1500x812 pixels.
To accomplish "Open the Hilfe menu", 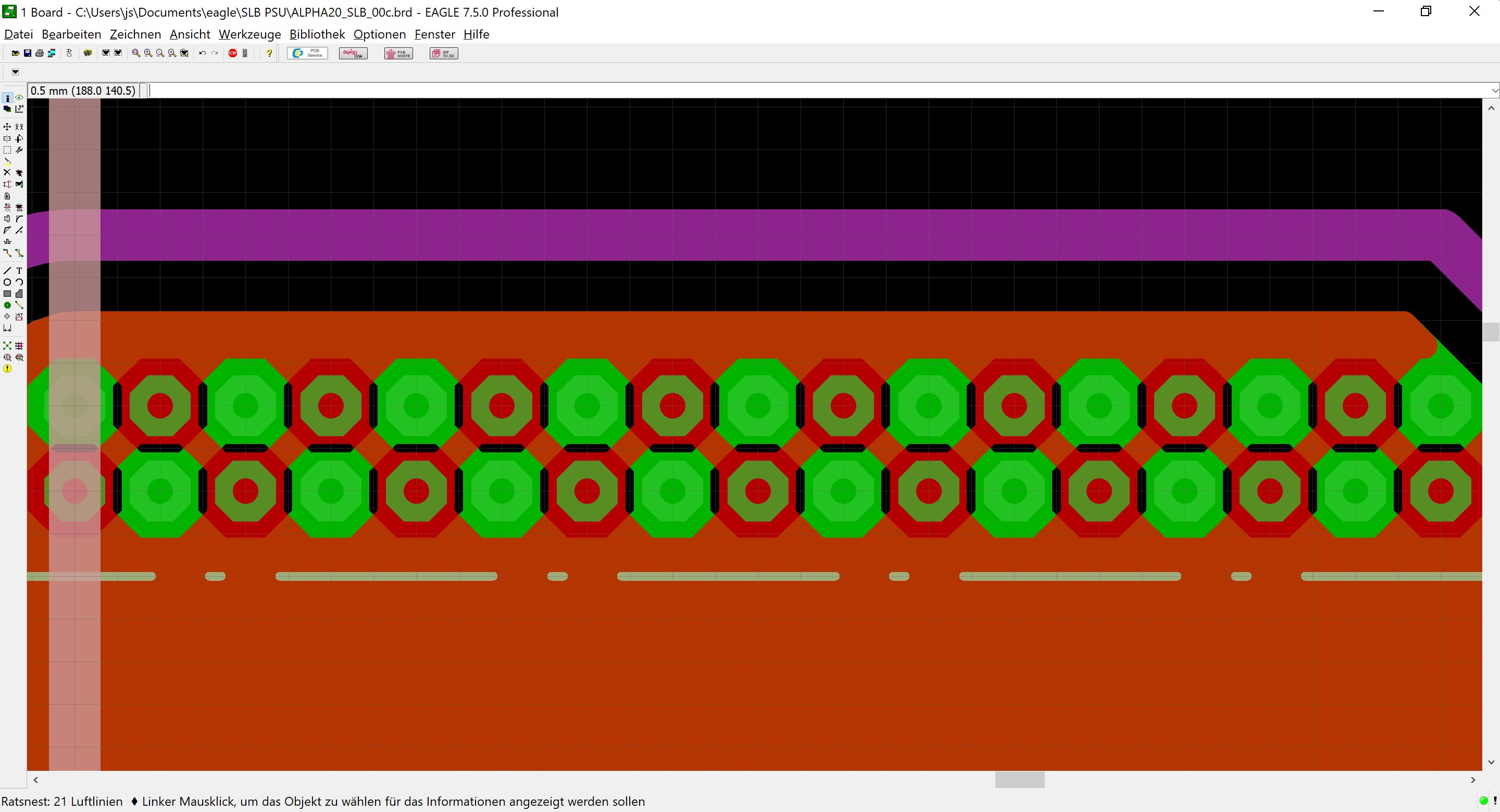I will [x=477, y=34].
